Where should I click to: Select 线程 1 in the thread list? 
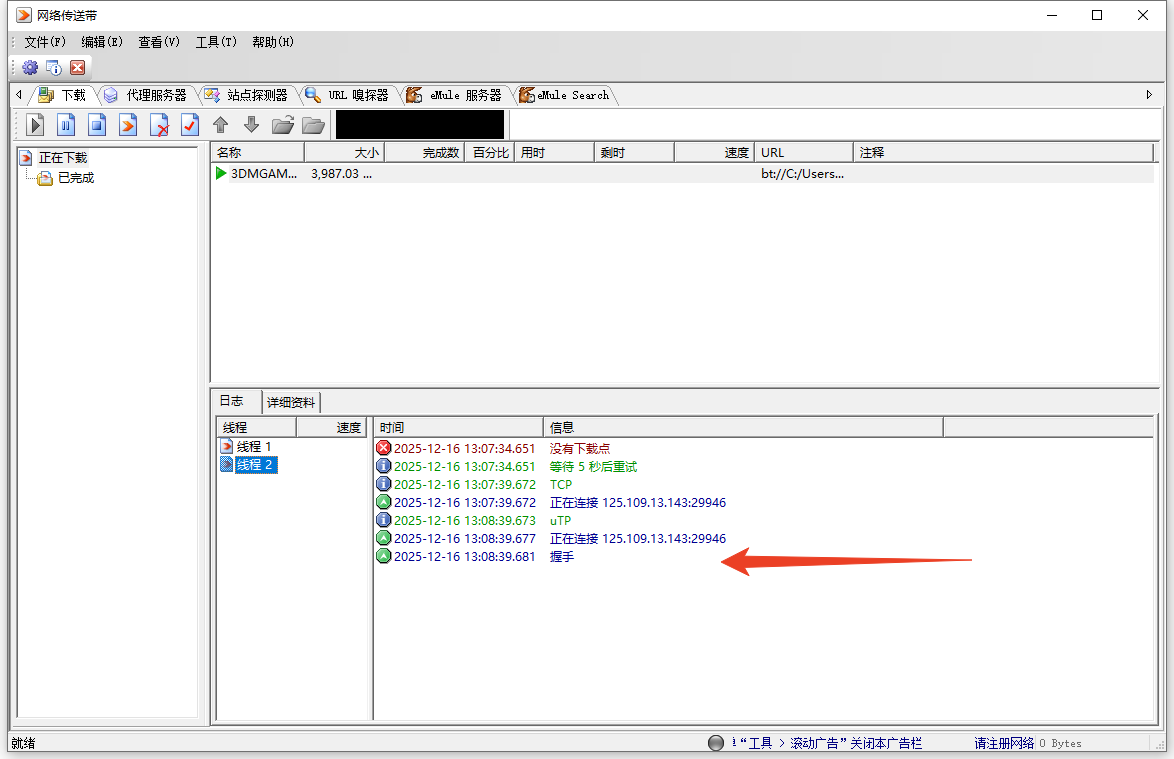253,447
